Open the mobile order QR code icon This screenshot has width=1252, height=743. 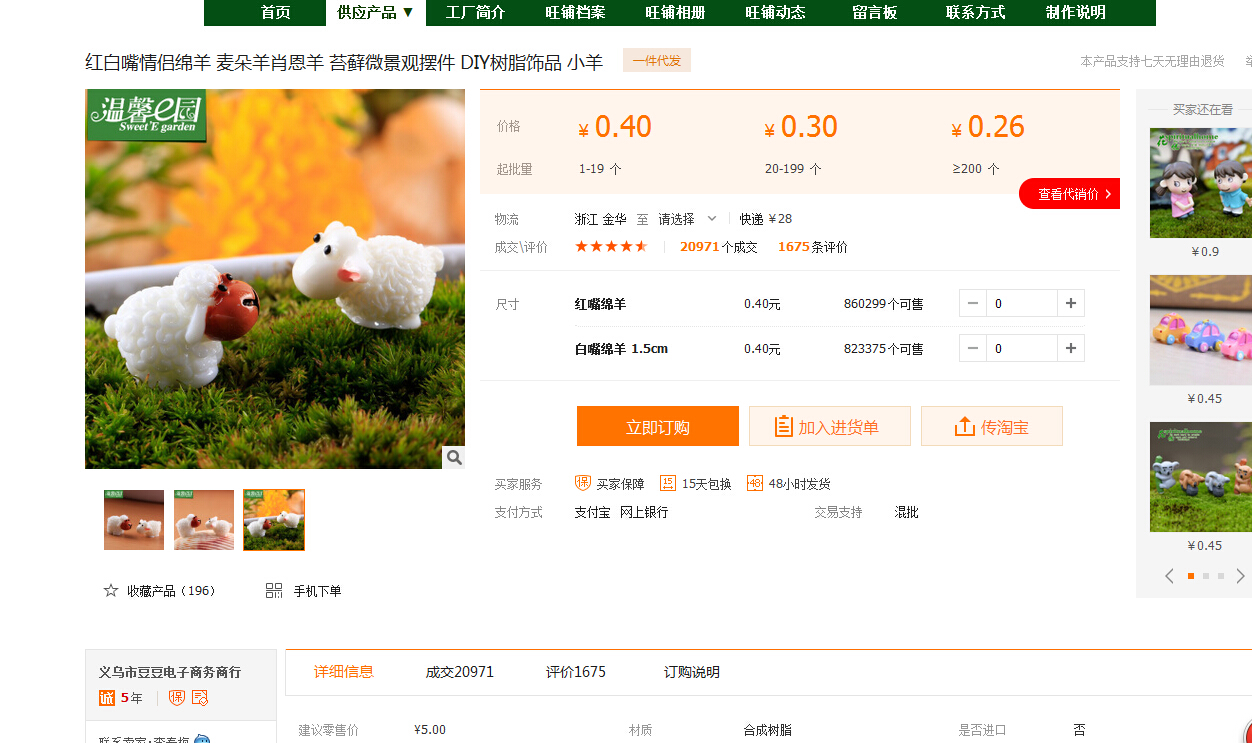274,591
